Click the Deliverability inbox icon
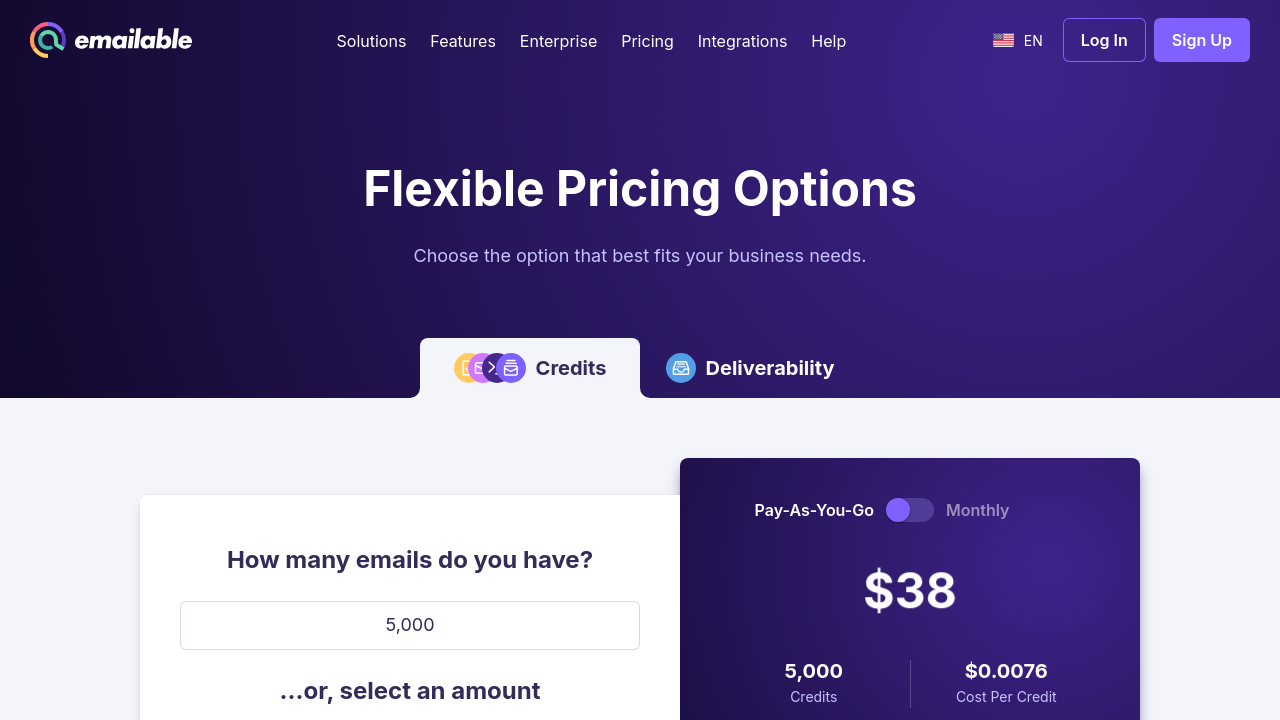Screen dimensions: 1280x720 (x=681, y=368)
